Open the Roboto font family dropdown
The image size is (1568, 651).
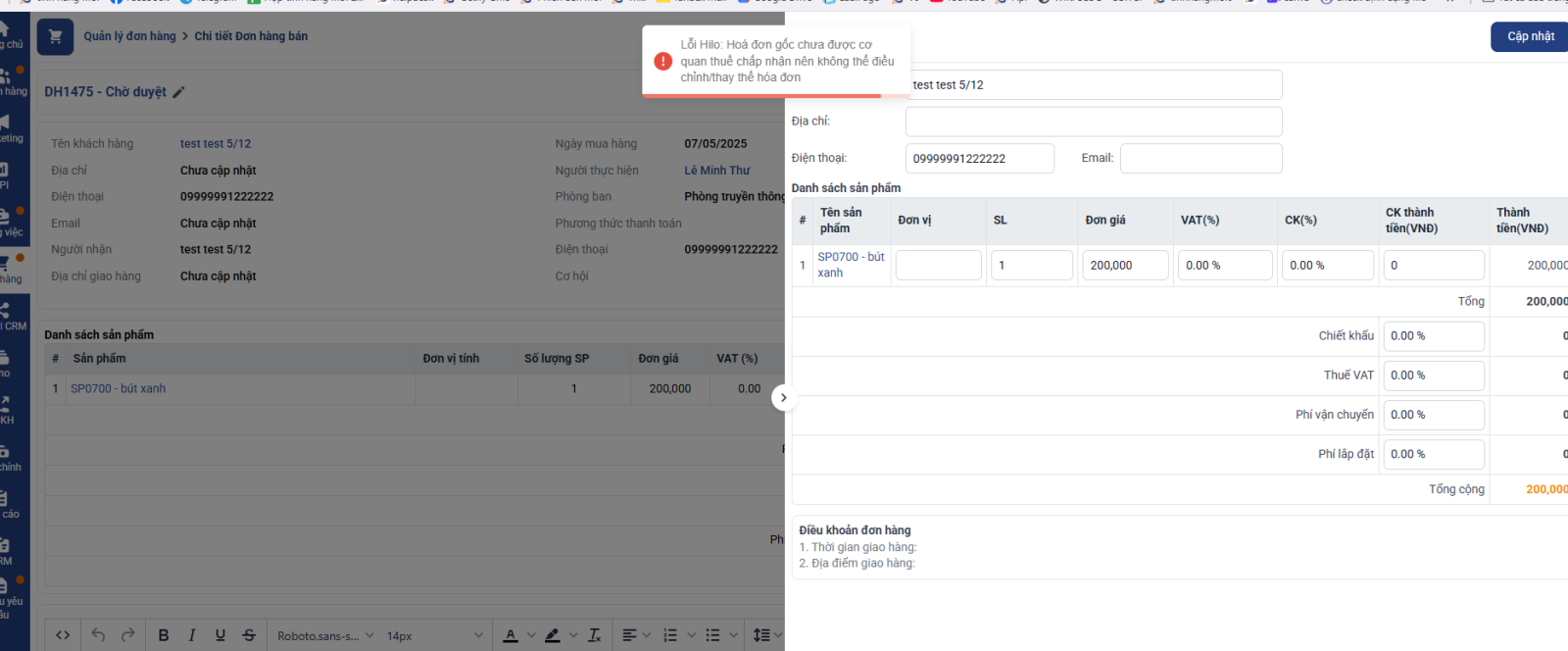coord(325,635)
